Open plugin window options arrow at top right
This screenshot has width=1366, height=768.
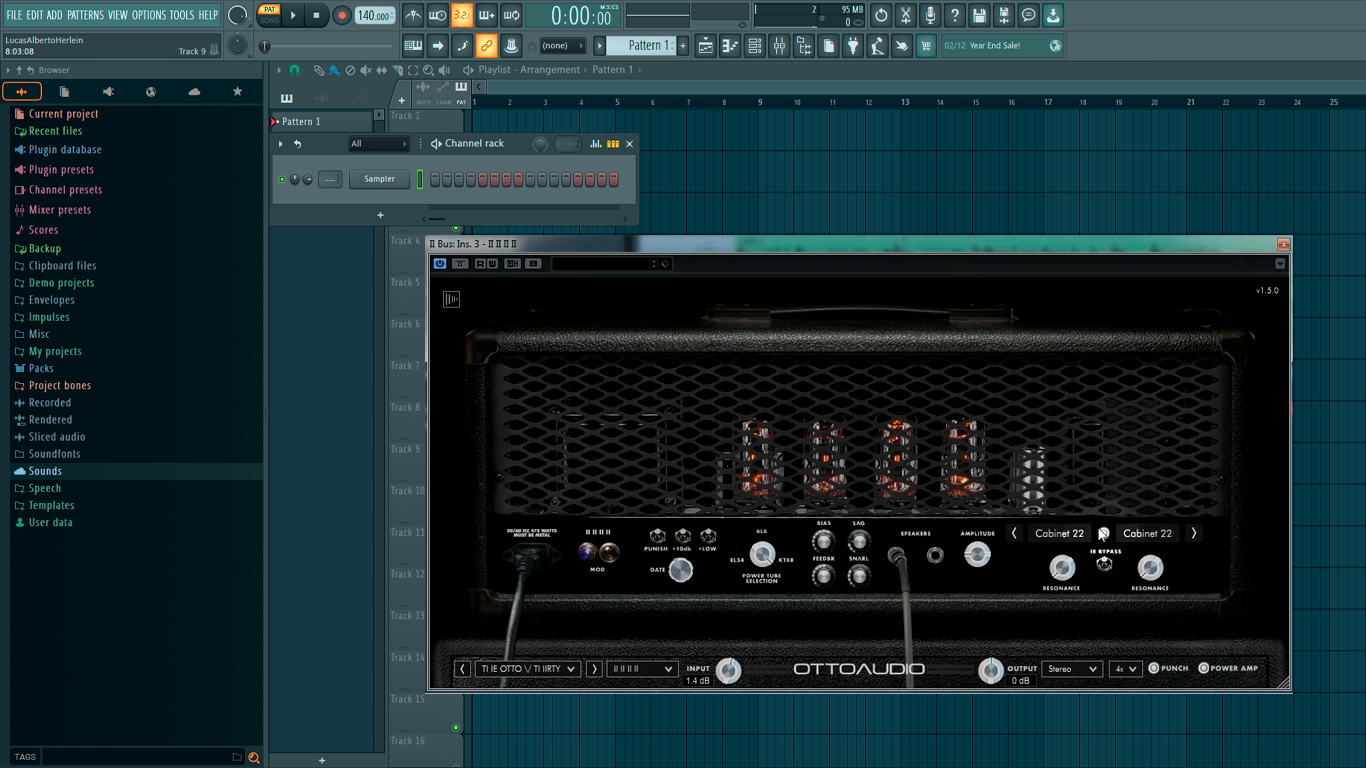(x=1280, y=264)
